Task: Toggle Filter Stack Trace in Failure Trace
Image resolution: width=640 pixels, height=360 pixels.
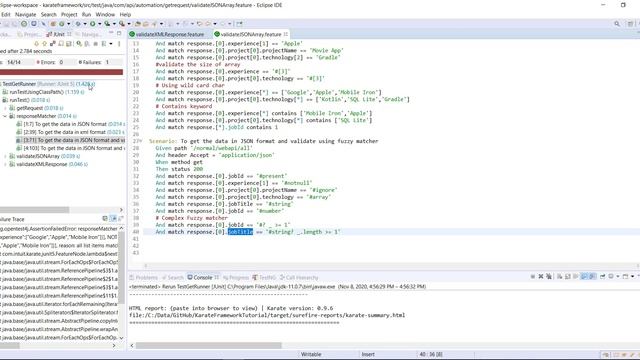Action: click(x=113, y=219)
